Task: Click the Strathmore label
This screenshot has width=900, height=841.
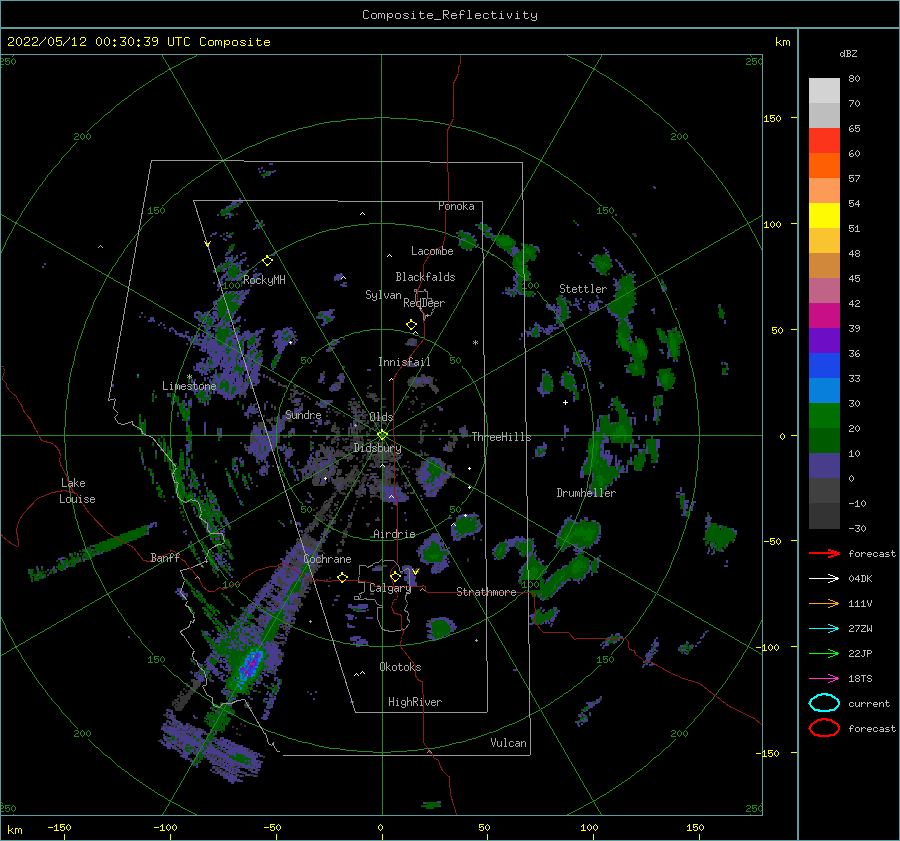Action: (x=486, y=592)
